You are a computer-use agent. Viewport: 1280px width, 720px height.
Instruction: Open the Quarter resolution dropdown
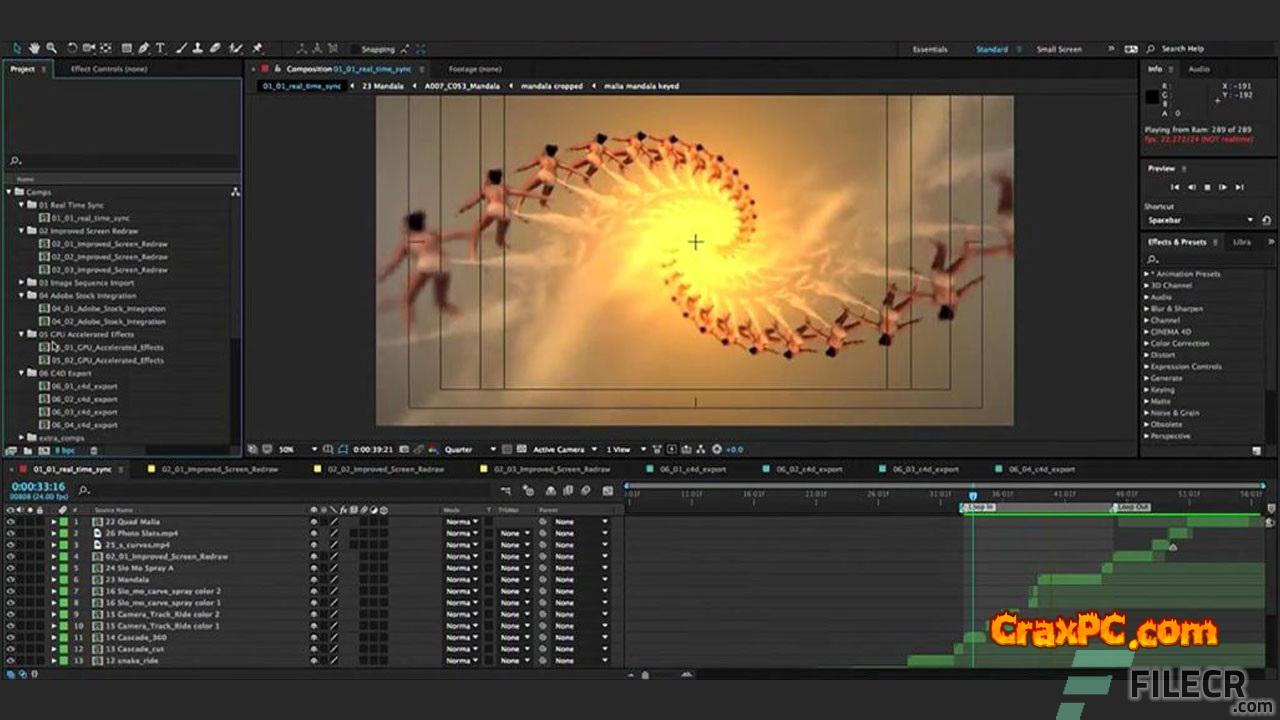470,450
